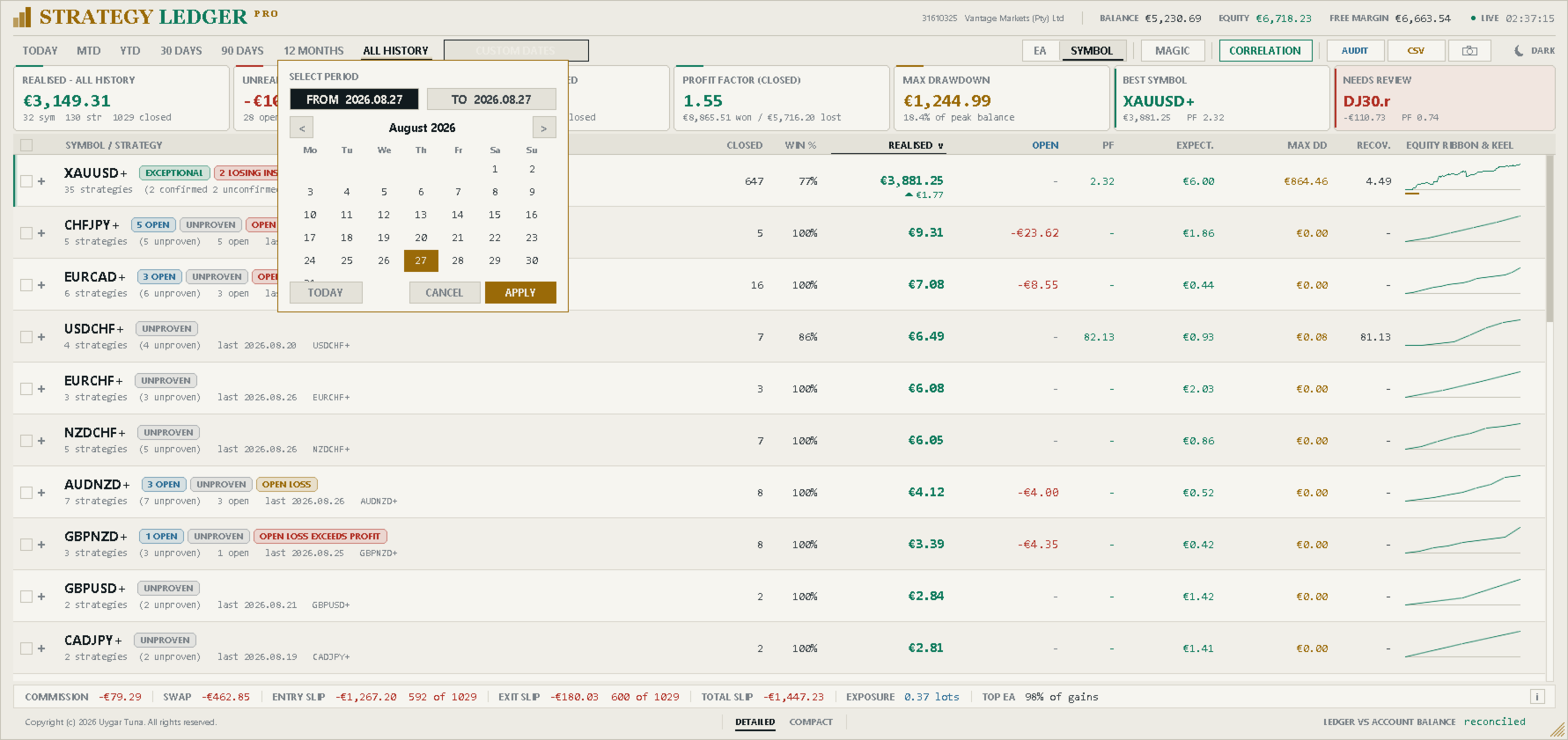Click the reconciled ledger status
The image size is (1568, 740).
[1495, 722]
